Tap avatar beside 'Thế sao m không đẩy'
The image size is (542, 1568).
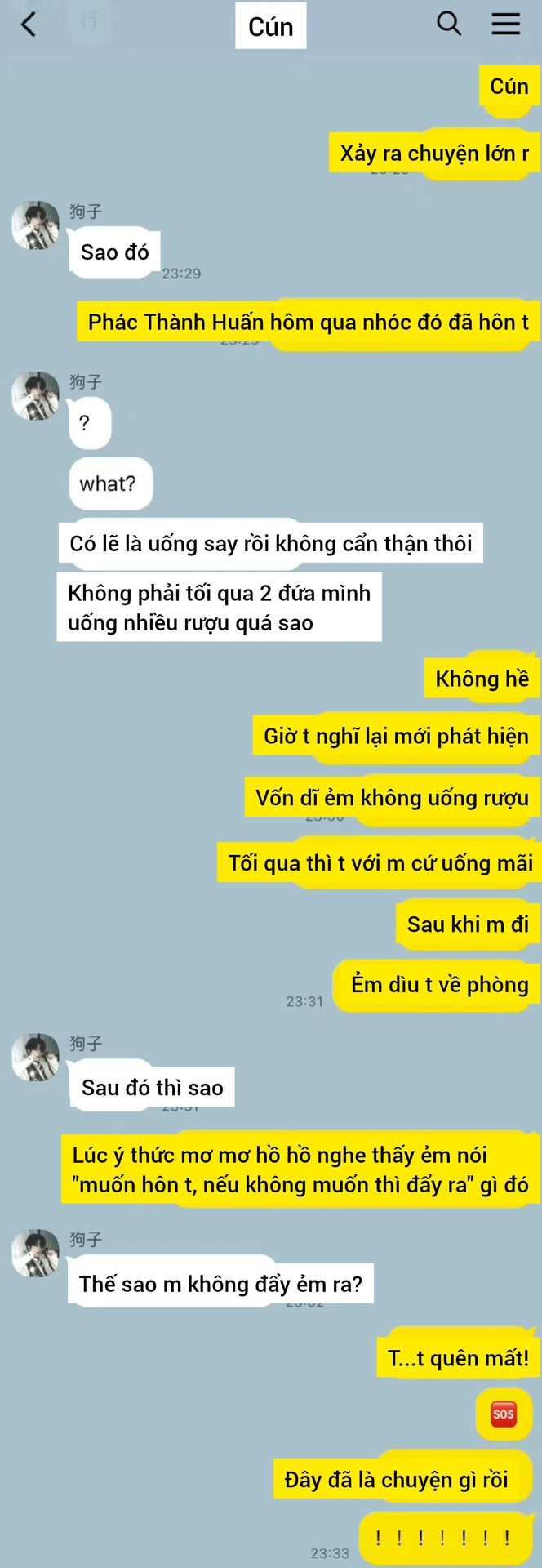36,1254
